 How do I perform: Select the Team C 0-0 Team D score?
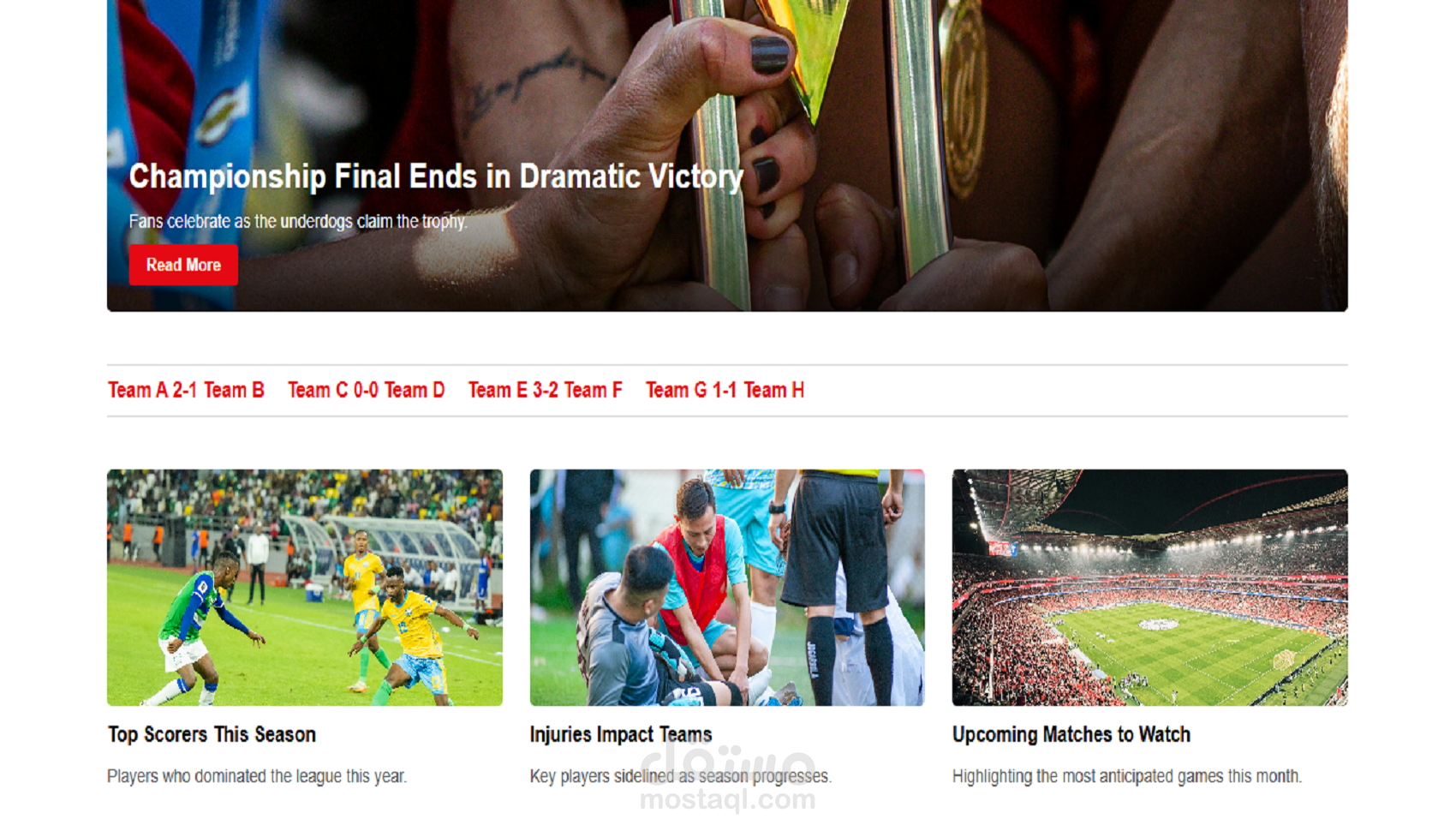366,390
